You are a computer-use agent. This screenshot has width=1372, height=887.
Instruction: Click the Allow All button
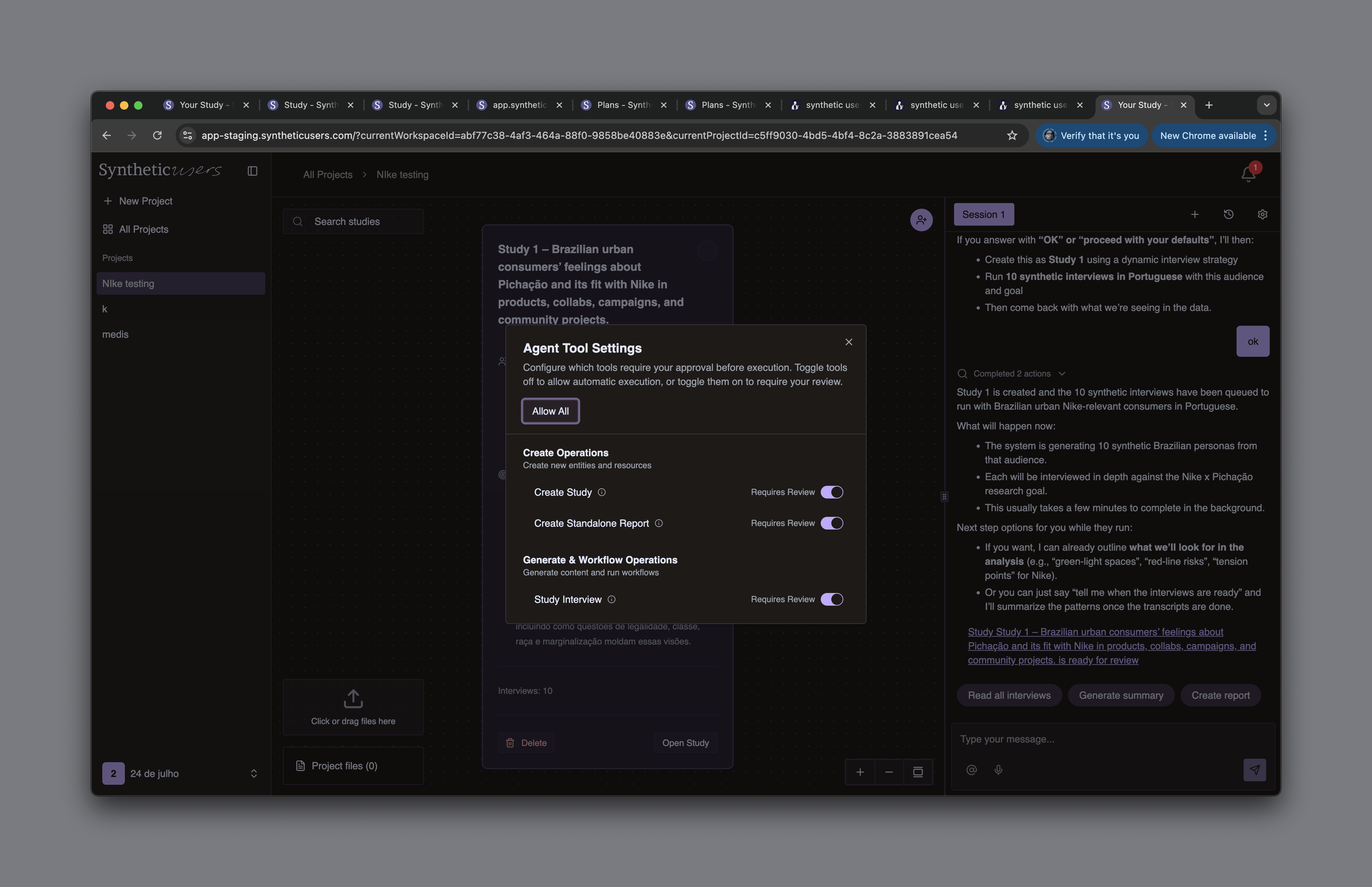(550, 411)
